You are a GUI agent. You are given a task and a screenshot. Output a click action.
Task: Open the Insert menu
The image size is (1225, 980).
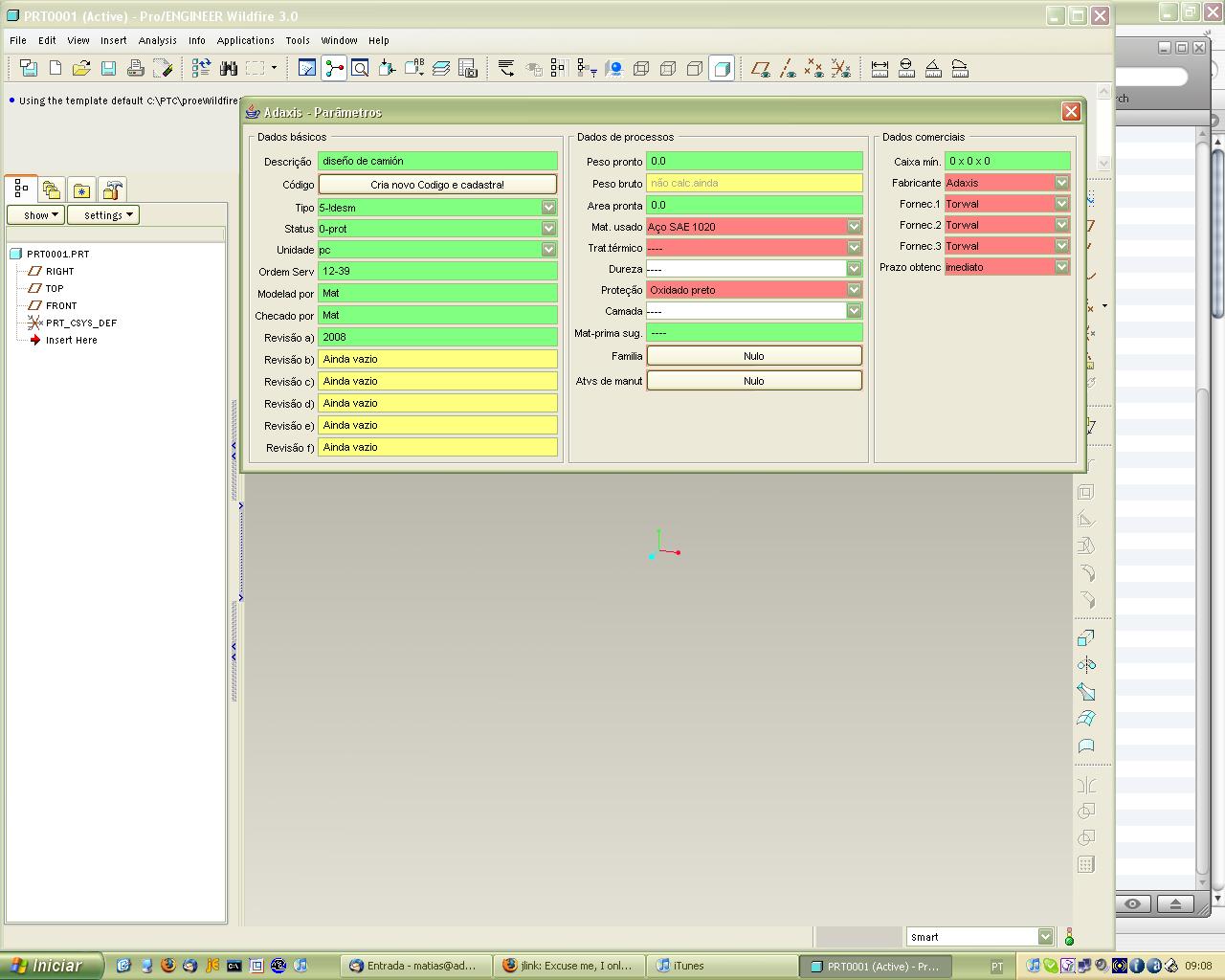pos(113,40)
